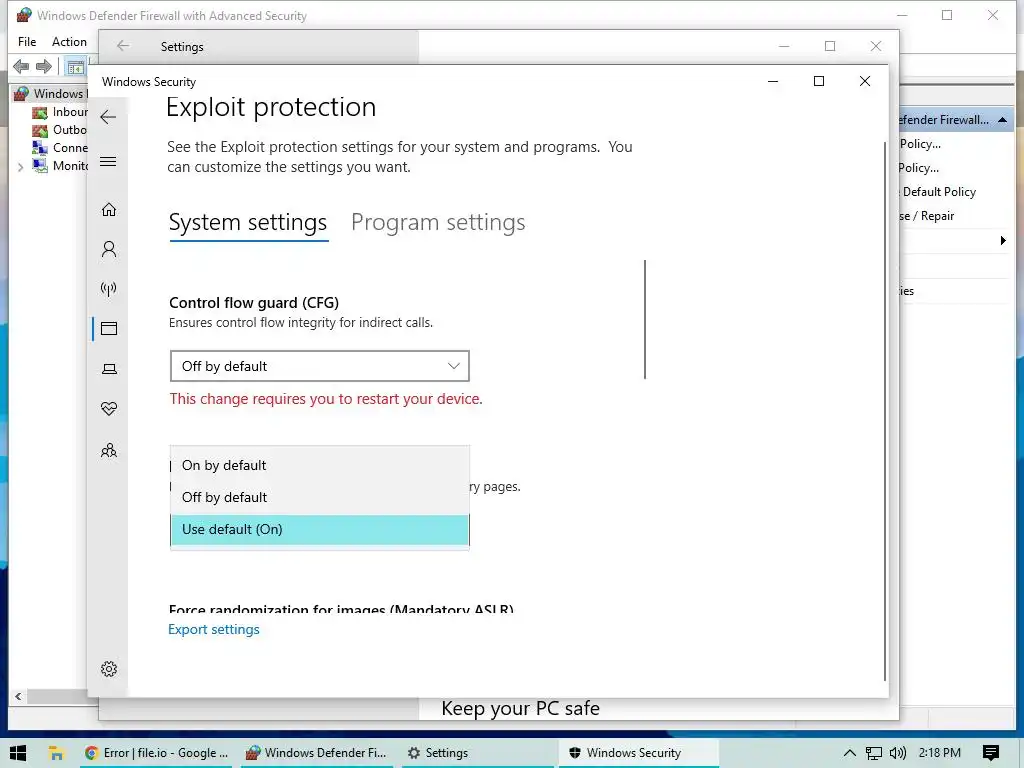The image size is (1024, 768).
Task: Open the volume speaker icon in the system tray
Action: [x=898, y=753]
